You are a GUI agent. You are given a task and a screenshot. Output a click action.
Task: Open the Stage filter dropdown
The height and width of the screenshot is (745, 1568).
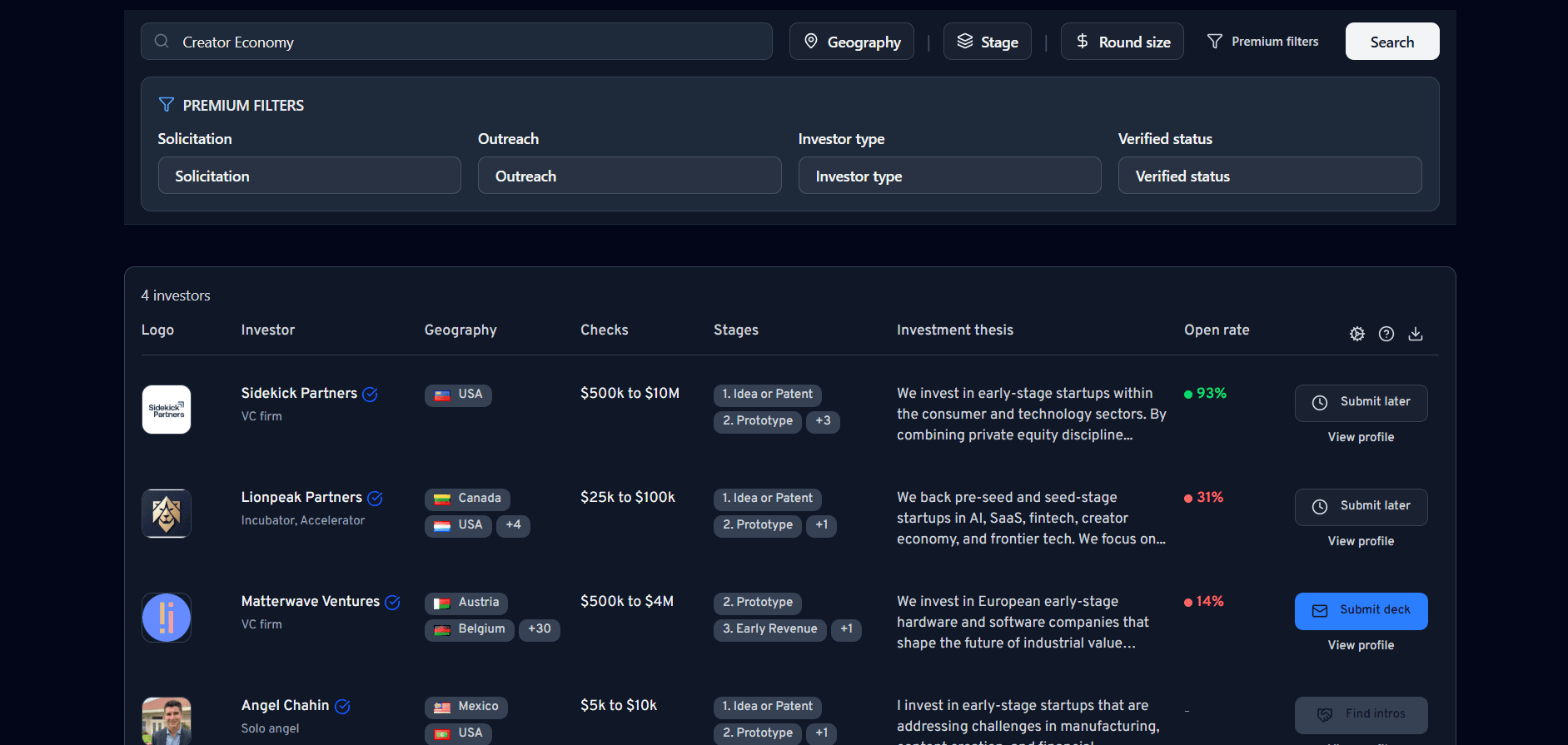[x=988, y=42]
